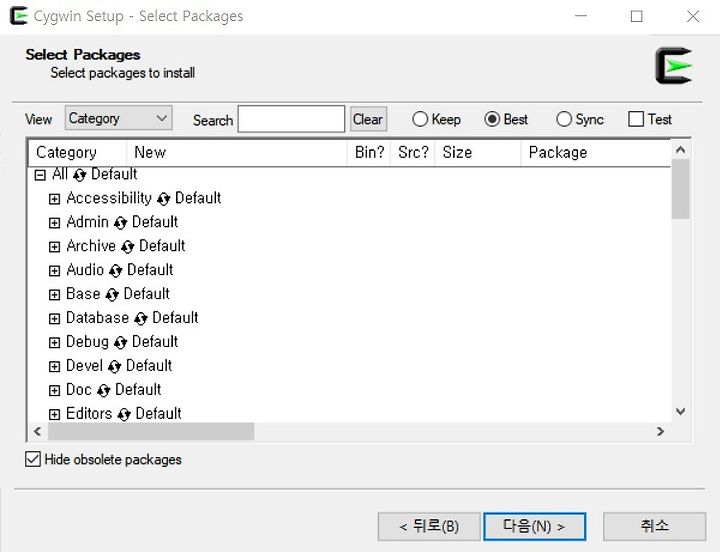Viewport: 720px width, 552px height.
Task: Maximize the Cygwin Setup window
Action: tap(636, 17)
